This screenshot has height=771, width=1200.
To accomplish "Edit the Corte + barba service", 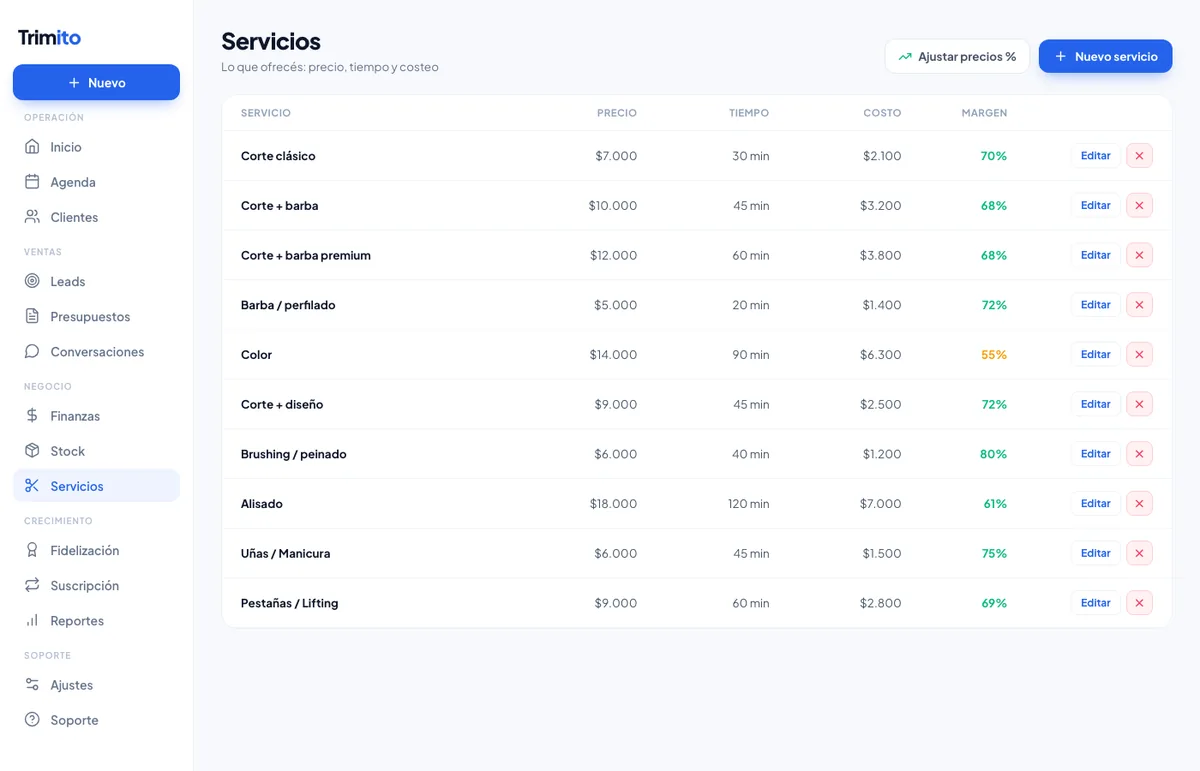I will pos(1095,205).
